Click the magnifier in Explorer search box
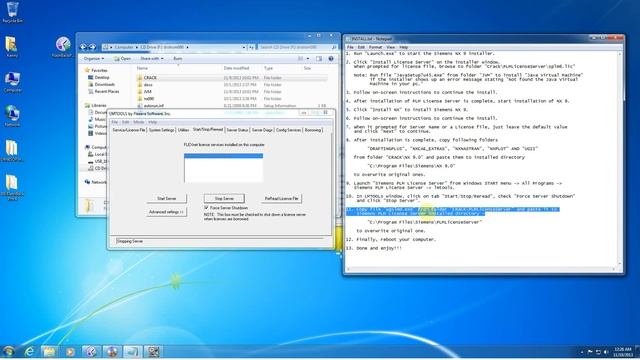Screen dimensions: 640x360 [334, 47]
